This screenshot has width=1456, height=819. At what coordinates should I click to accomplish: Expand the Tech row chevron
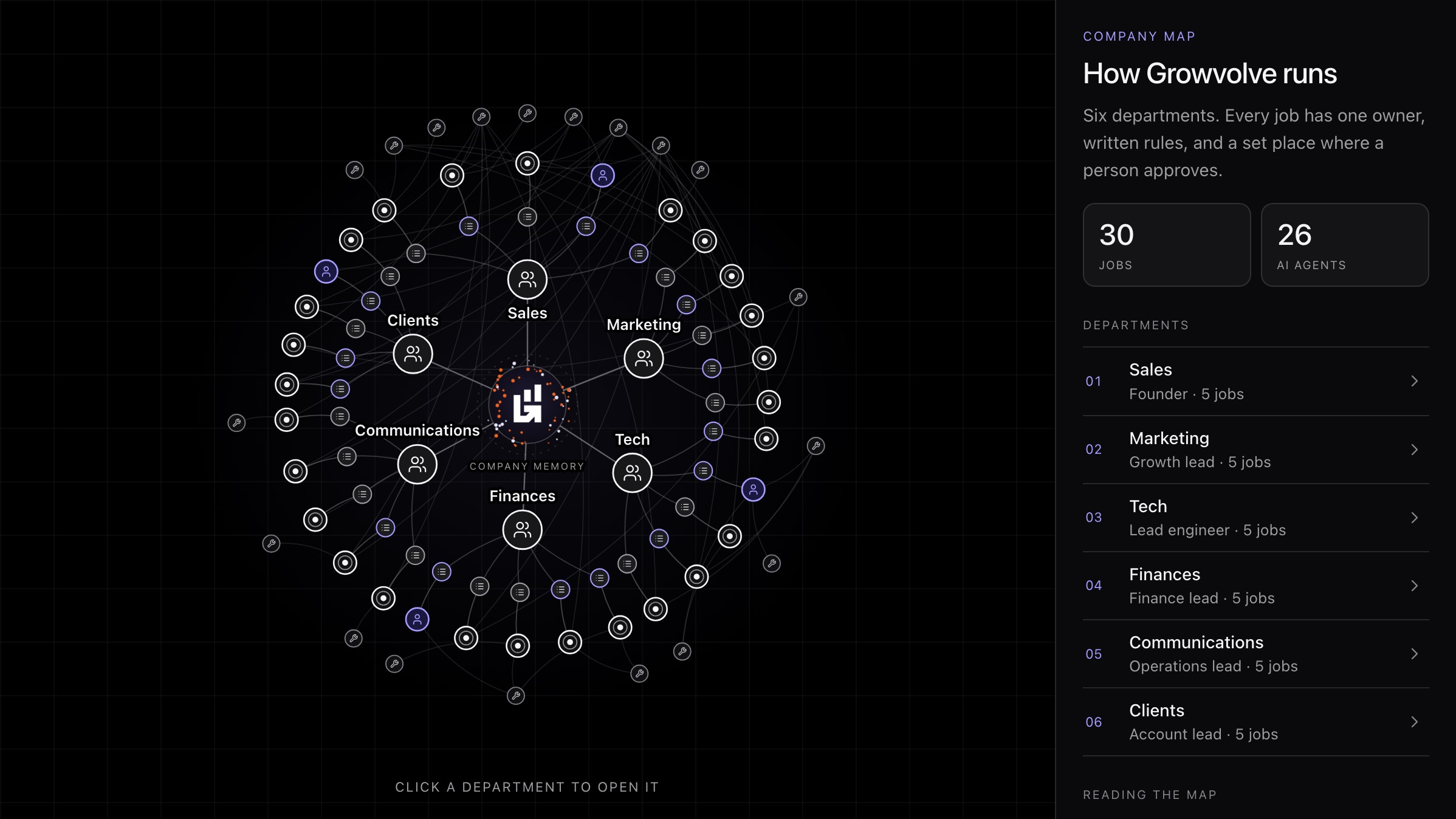tap(1414, 518)
